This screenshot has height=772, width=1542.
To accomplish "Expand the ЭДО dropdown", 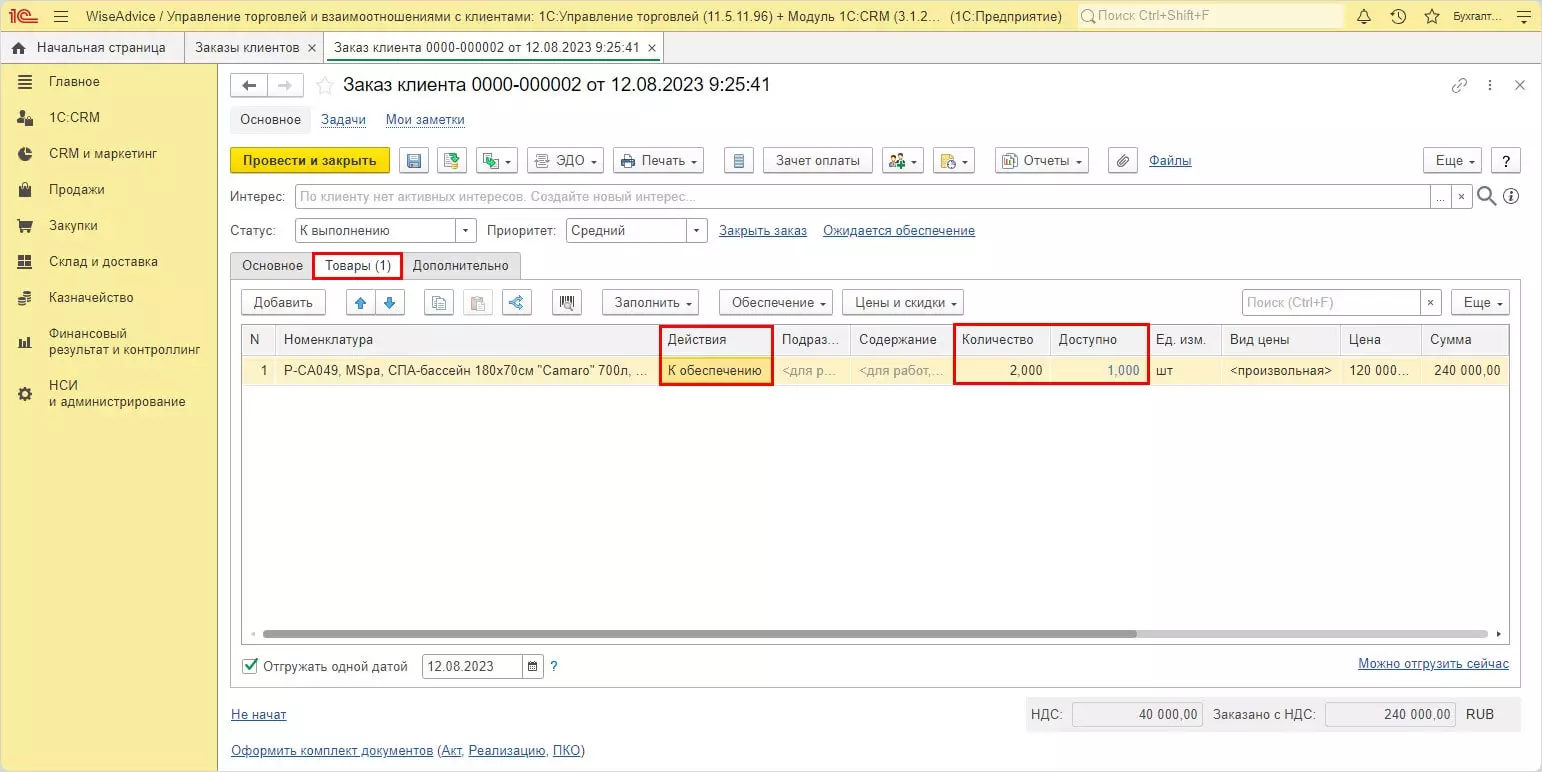I will click(x=565, y=160).
